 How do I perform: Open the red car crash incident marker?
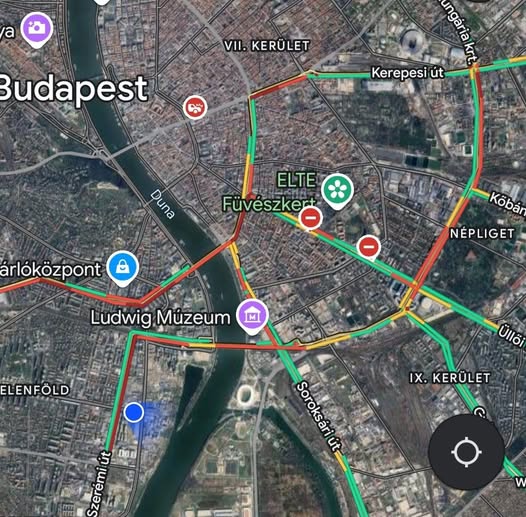point(195,107)
